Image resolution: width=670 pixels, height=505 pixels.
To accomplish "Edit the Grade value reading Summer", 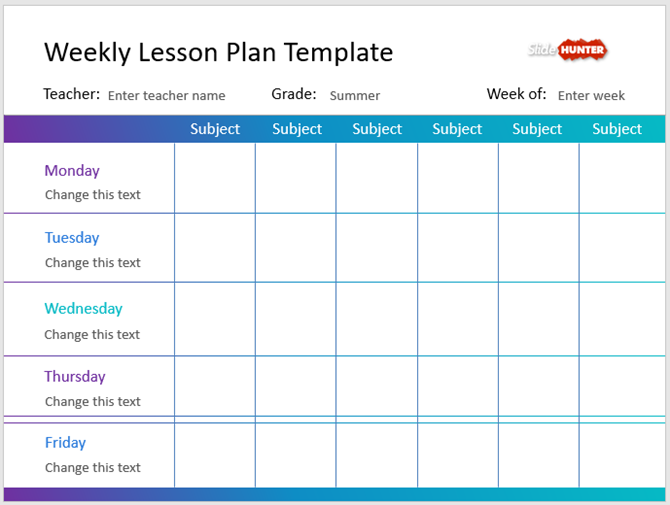I will [355, 96].
